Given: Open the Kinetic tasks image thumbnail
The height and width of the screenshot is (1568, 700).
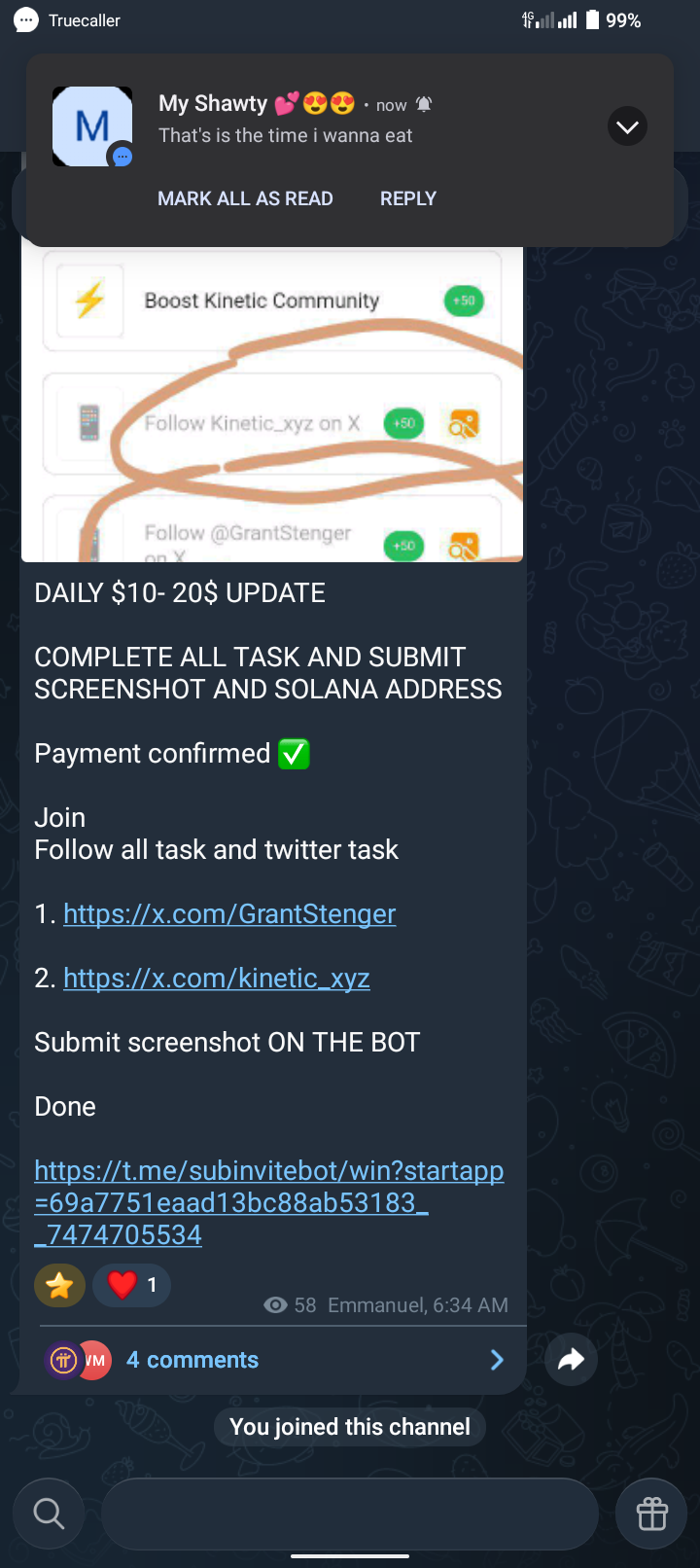Looking at the screenshot, I should pyautogui.click(x=272, y=404).
